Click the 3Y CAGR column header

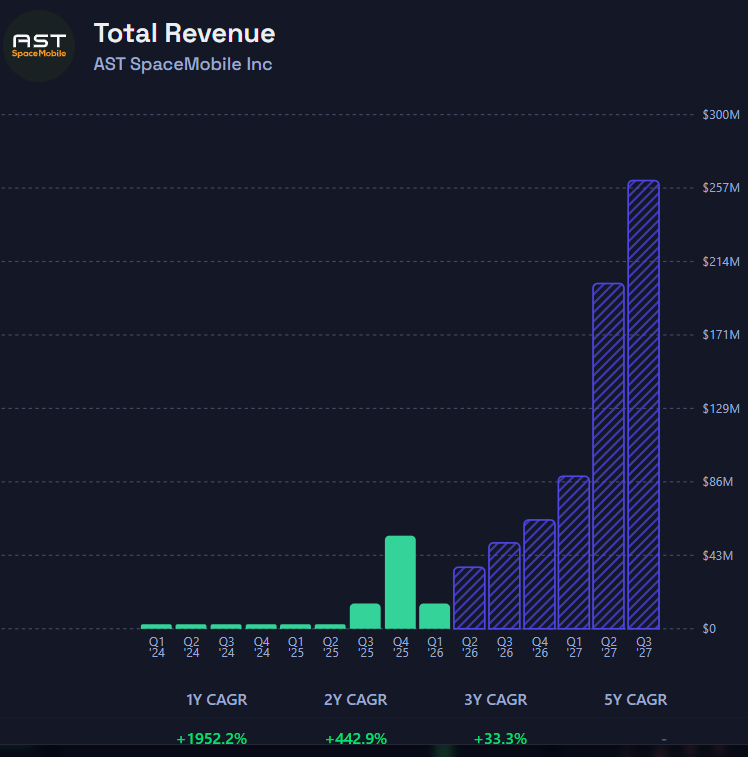(x=495, y=700)
